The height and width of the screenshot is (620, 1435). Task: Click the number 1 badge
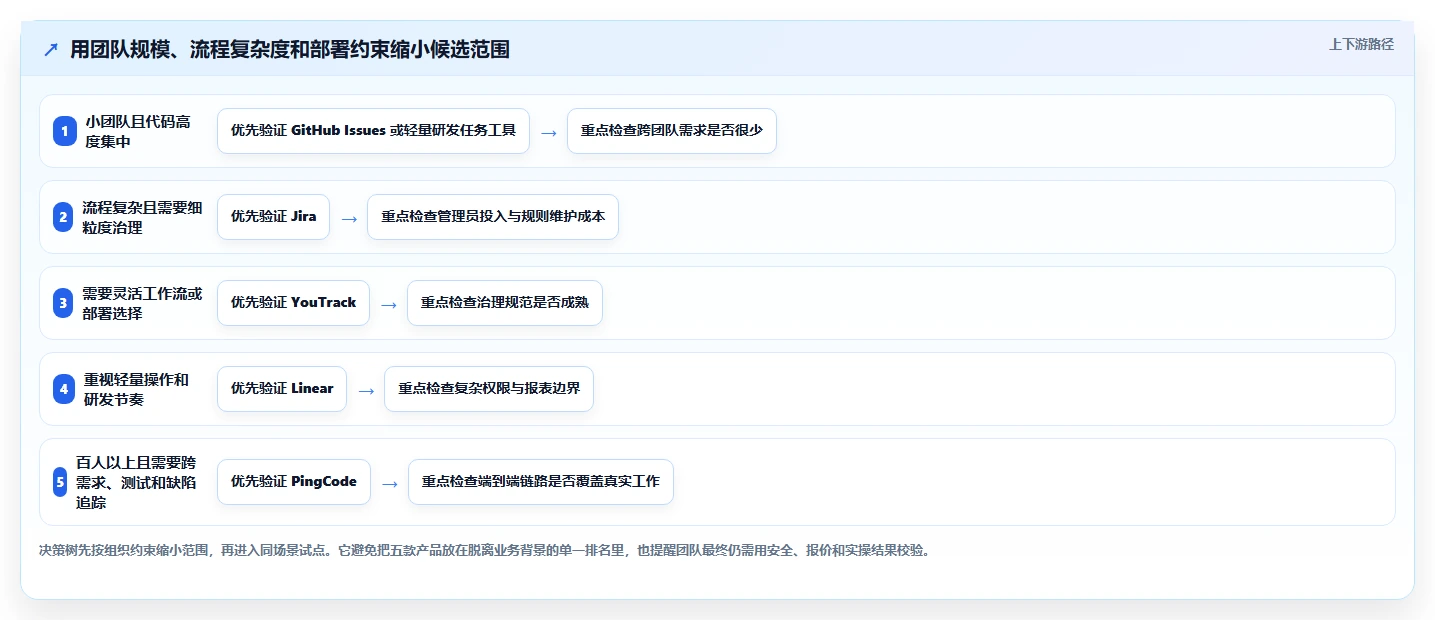coord(65,131)
